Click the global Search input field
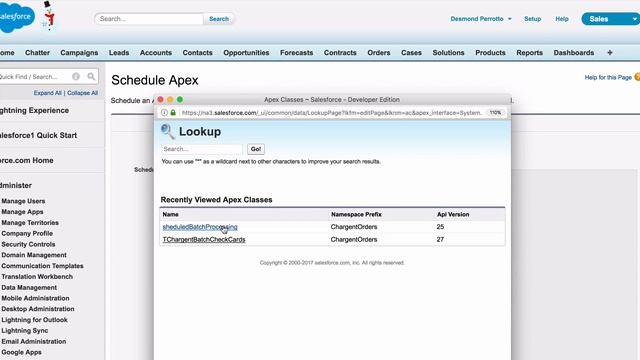This screenshot has height=360, width=640. click(149, 19)
